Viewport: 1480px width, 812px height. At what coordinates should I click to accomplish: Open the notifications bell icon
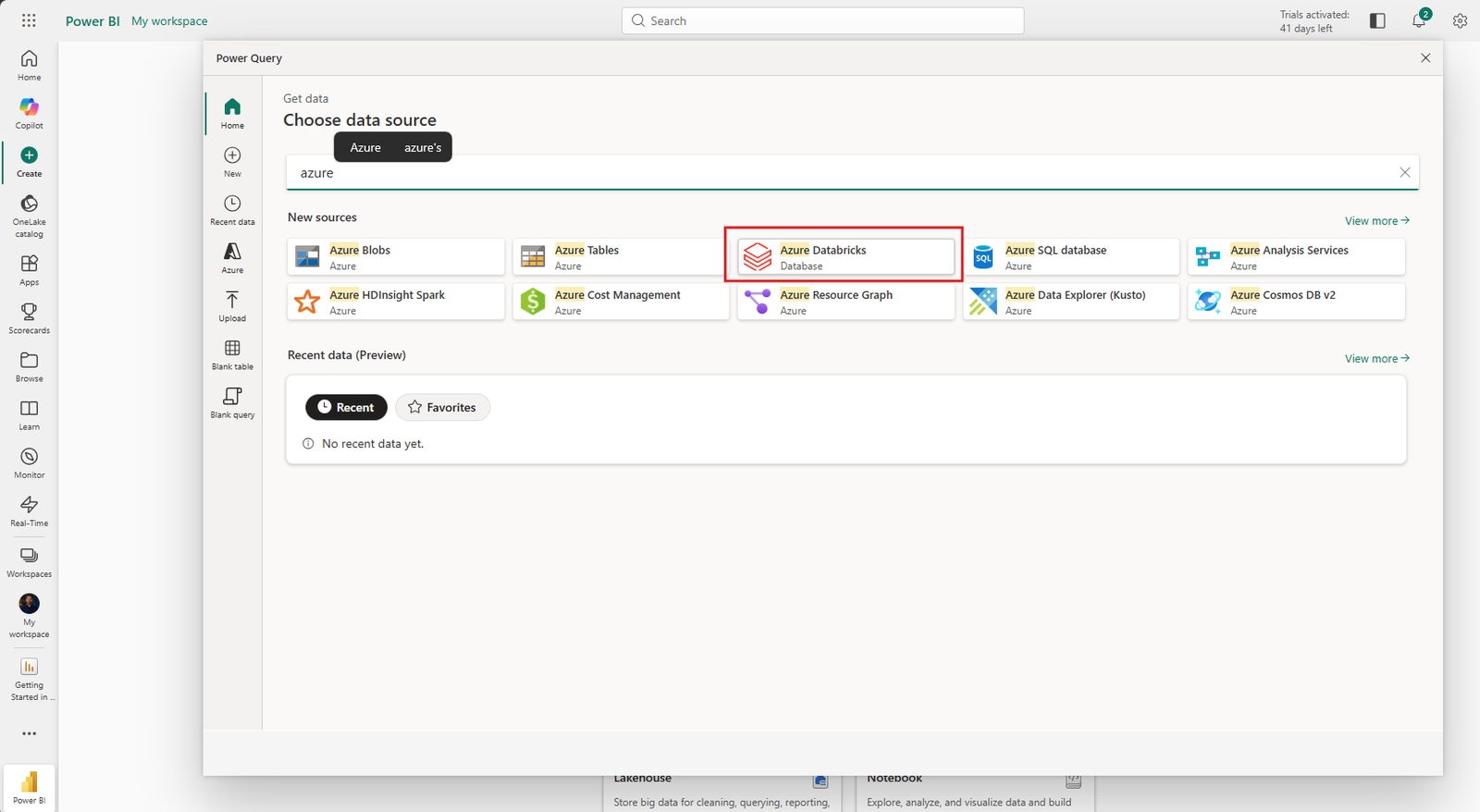[1419, 20]
